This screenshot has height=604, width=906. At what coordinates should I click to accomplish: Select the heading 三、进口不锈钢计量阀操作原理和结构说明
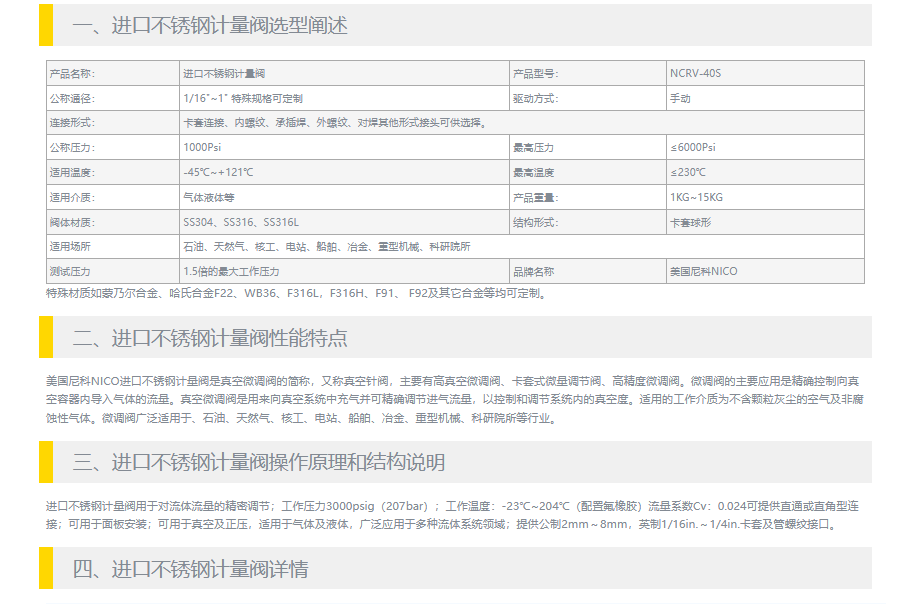(259, 463)
